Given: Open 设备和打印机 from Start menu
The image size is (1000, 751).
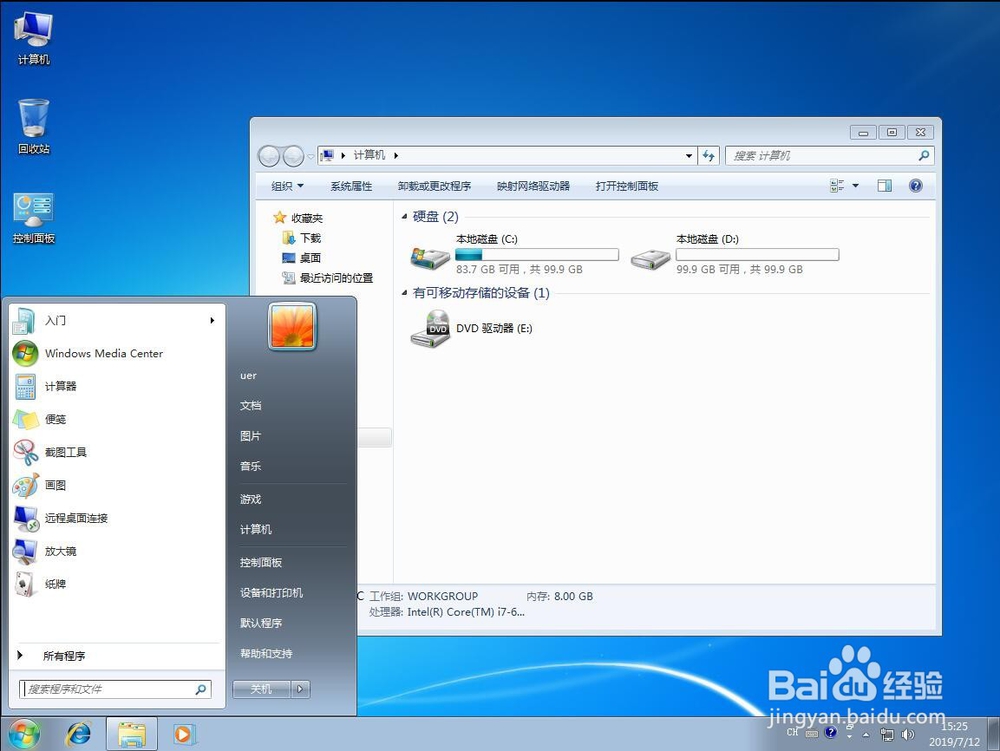Looking at the screenshot, I should [271, 593].
